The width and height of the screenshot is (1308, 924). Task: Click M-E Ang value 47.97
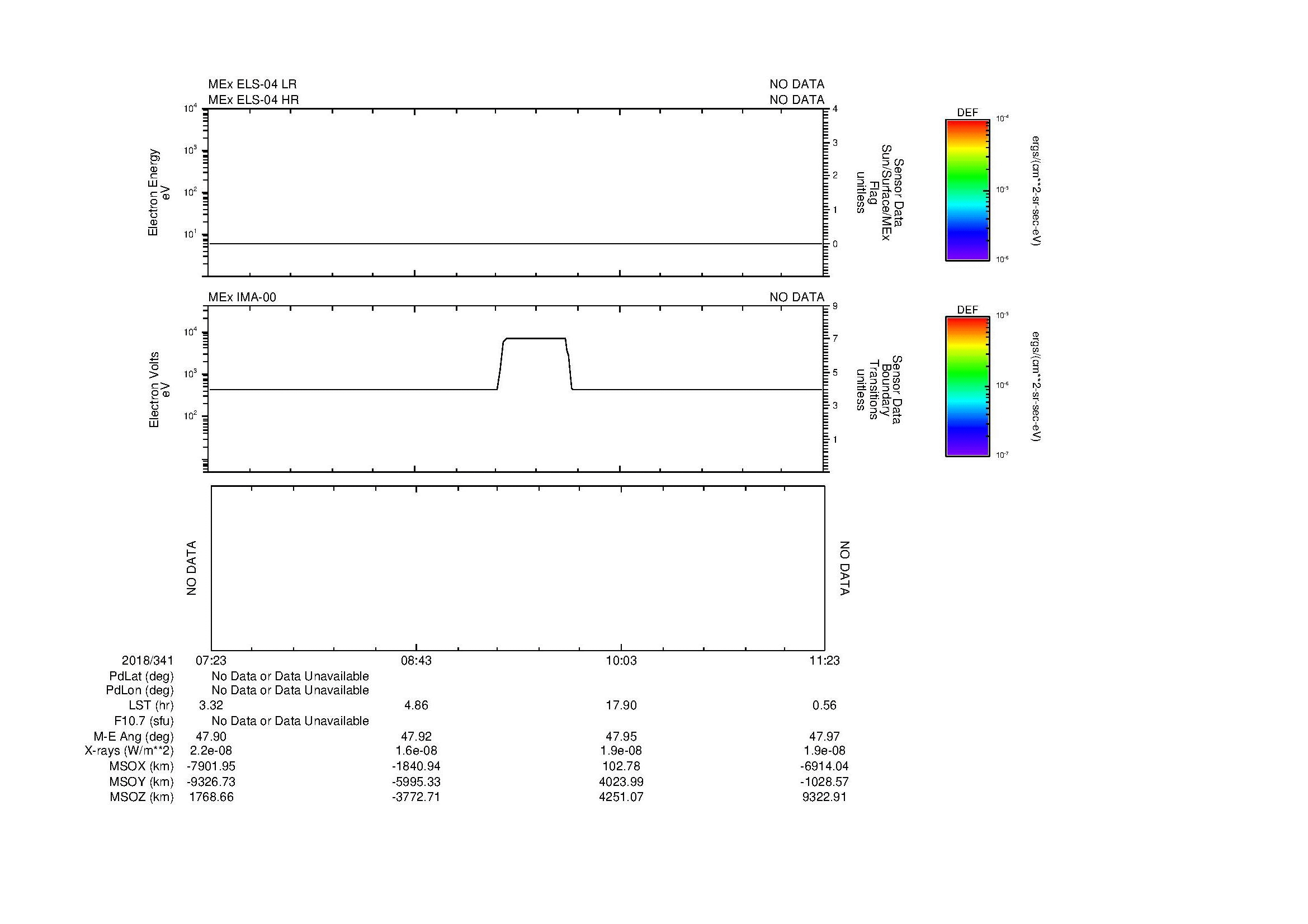824,737
